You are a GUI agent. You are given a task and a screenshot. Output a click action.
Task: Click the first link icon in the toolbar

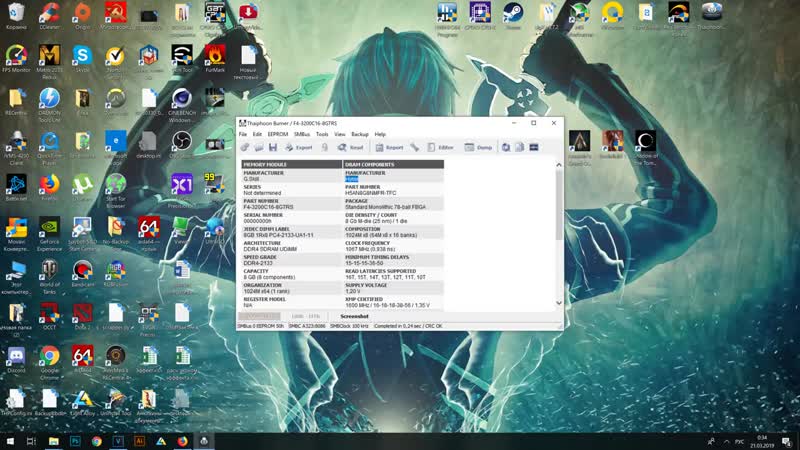pyautogui.click(x=245, y=147)
